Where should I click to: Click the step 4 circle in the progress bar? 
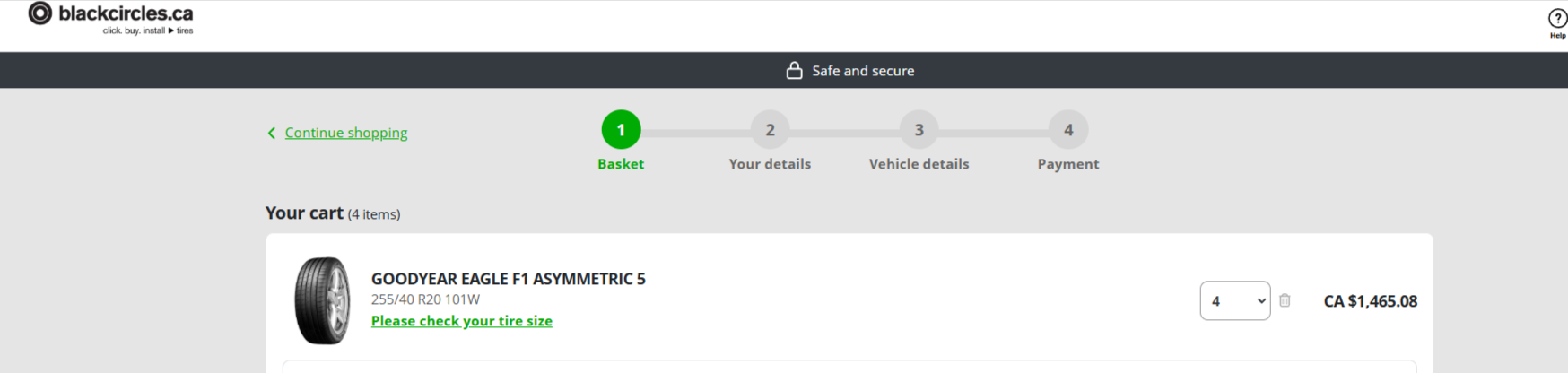[1067, 130]
